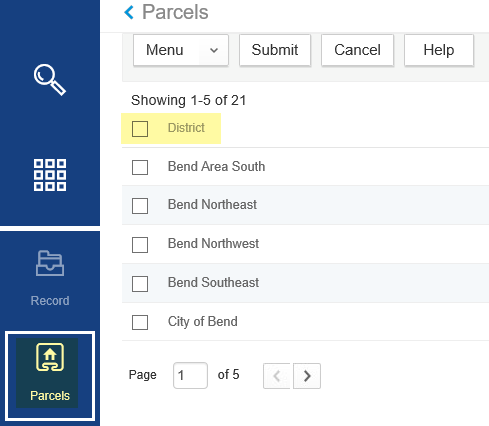Select the Record folder icon
The height and width of the screenshot is (426, 489).
click(x=50, y=263)
